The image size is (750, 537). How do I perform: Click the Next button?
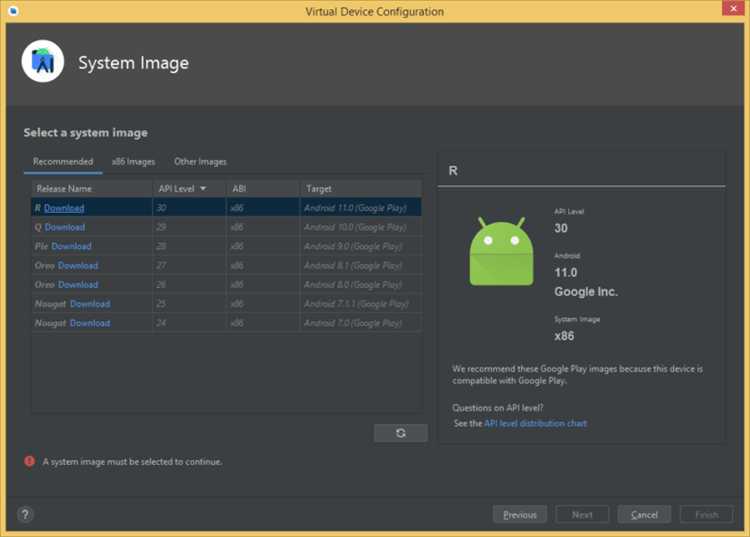pyautogui.click(x=582, y=515)
